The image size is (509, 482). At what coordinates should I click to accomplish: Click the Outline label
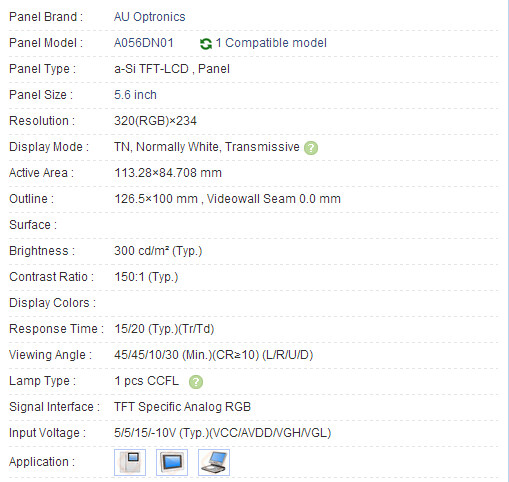click(x=31, y=199)
